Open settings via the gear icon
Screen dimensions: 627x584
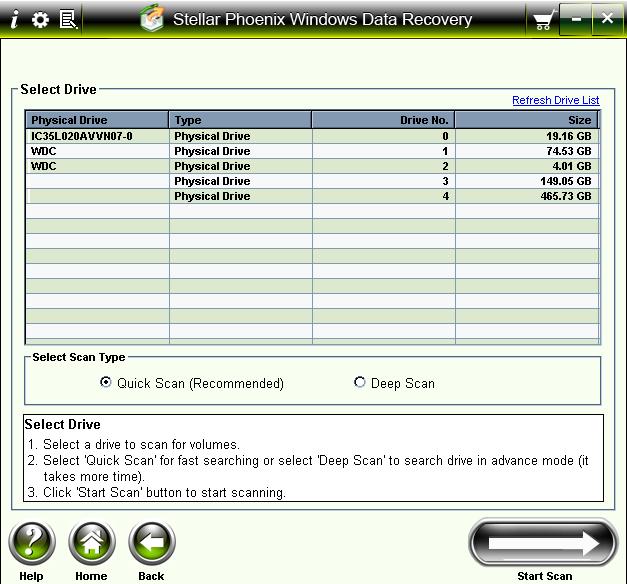(x=40, y=19)
